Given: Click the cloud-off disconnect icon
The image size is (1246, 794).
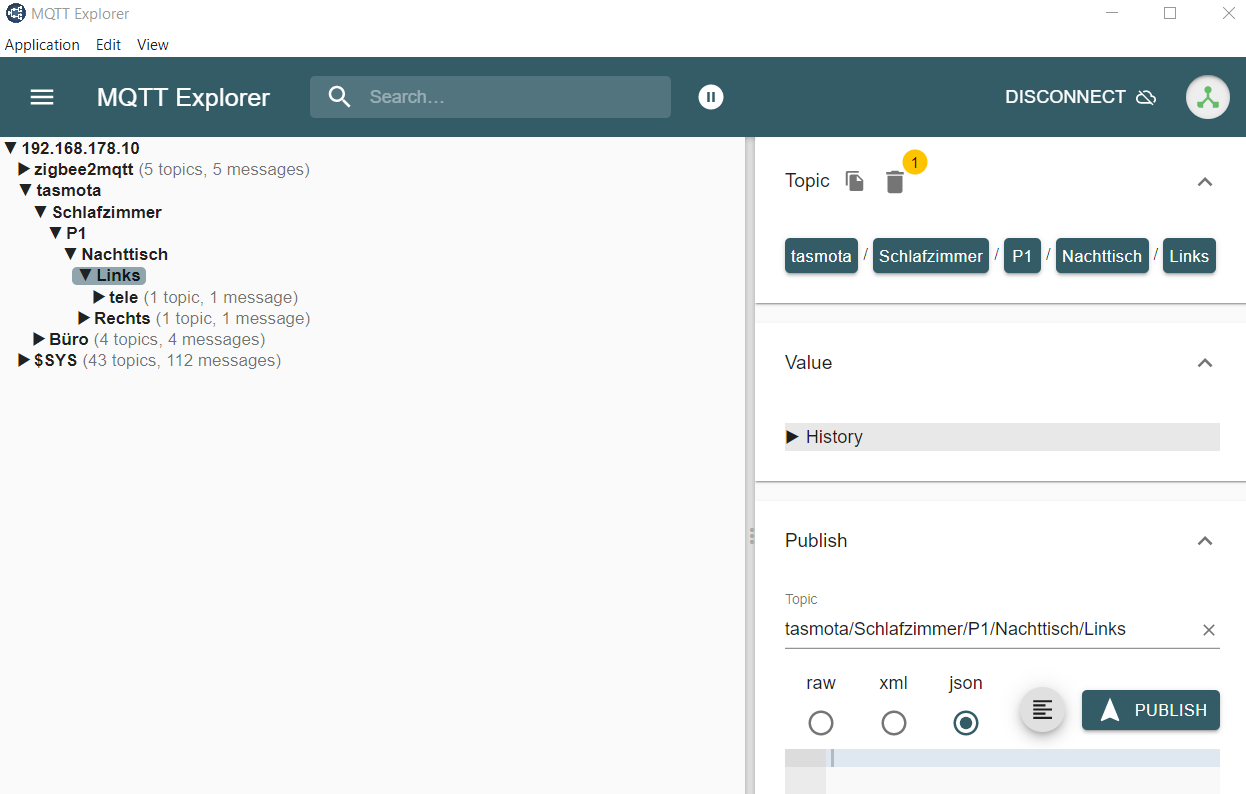Looking at the screenshot, I should [1147, 97].
